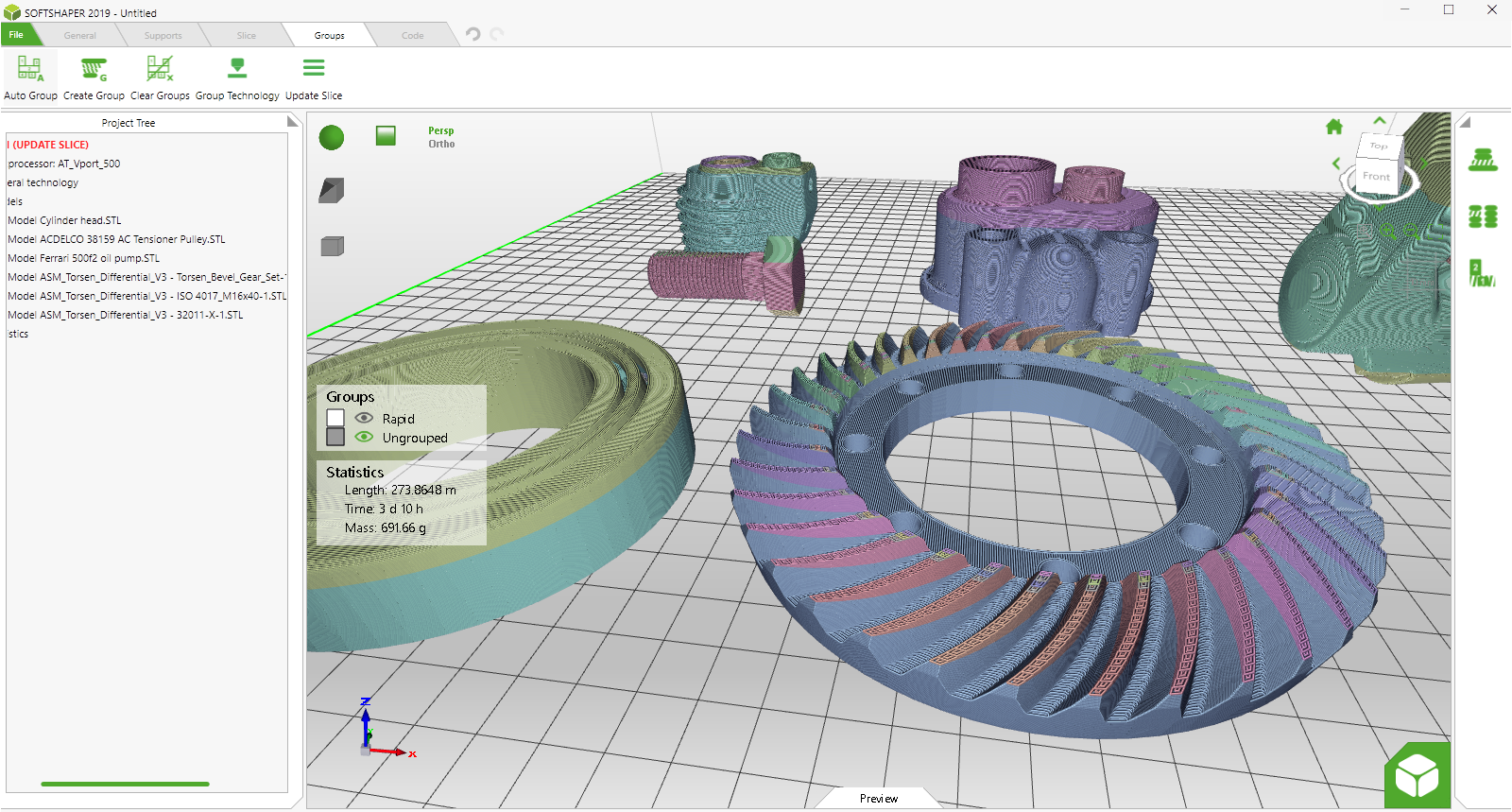Viewport: 1512px width, 812px height.
Task: Click the dark sliced-cube view icon
Action: point(332,191)
